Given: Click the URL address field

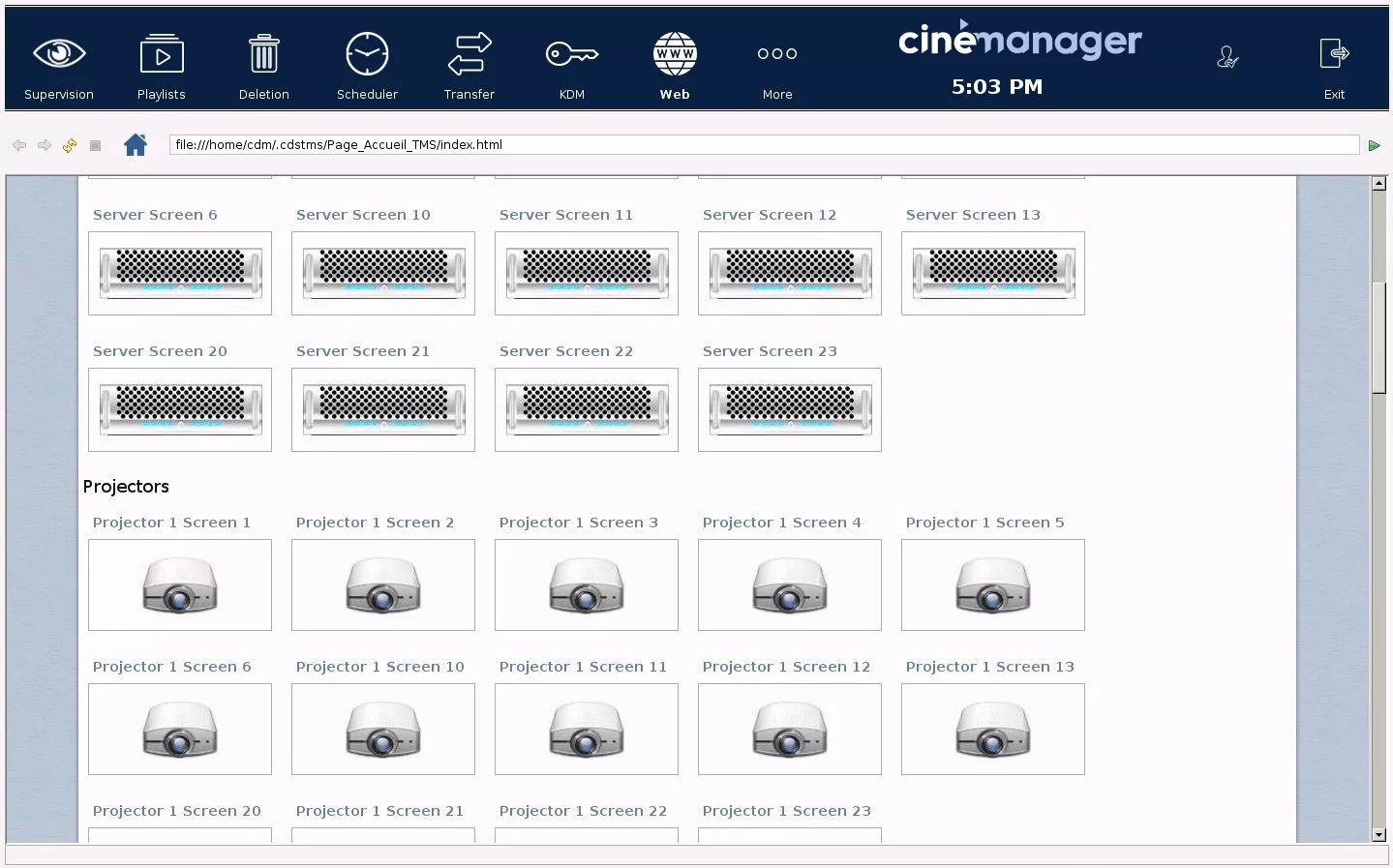Looking at the screenshot, I should 763,145.
